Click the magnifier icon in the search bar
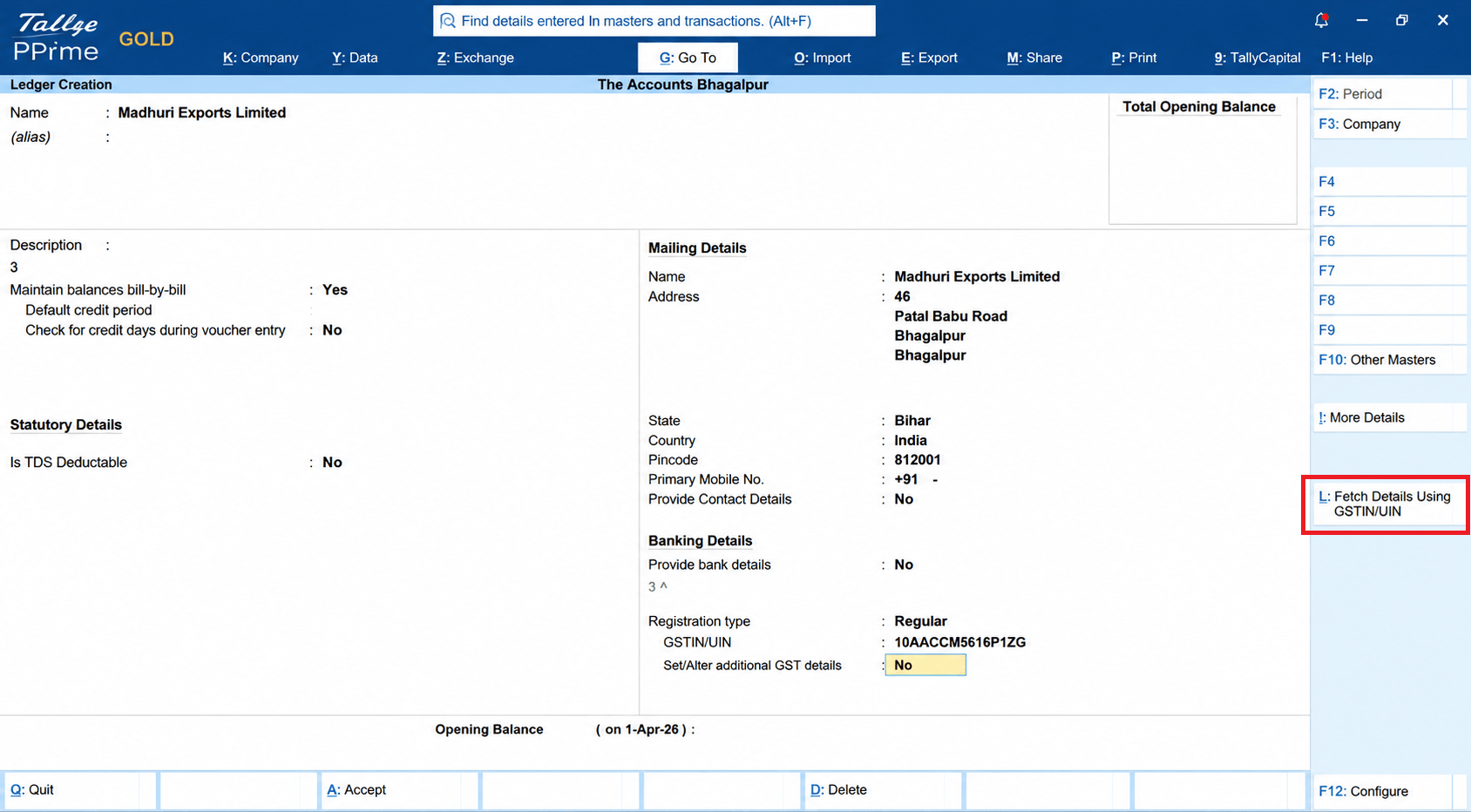This screenshot has height=812, width=1471. pos(448,21)
